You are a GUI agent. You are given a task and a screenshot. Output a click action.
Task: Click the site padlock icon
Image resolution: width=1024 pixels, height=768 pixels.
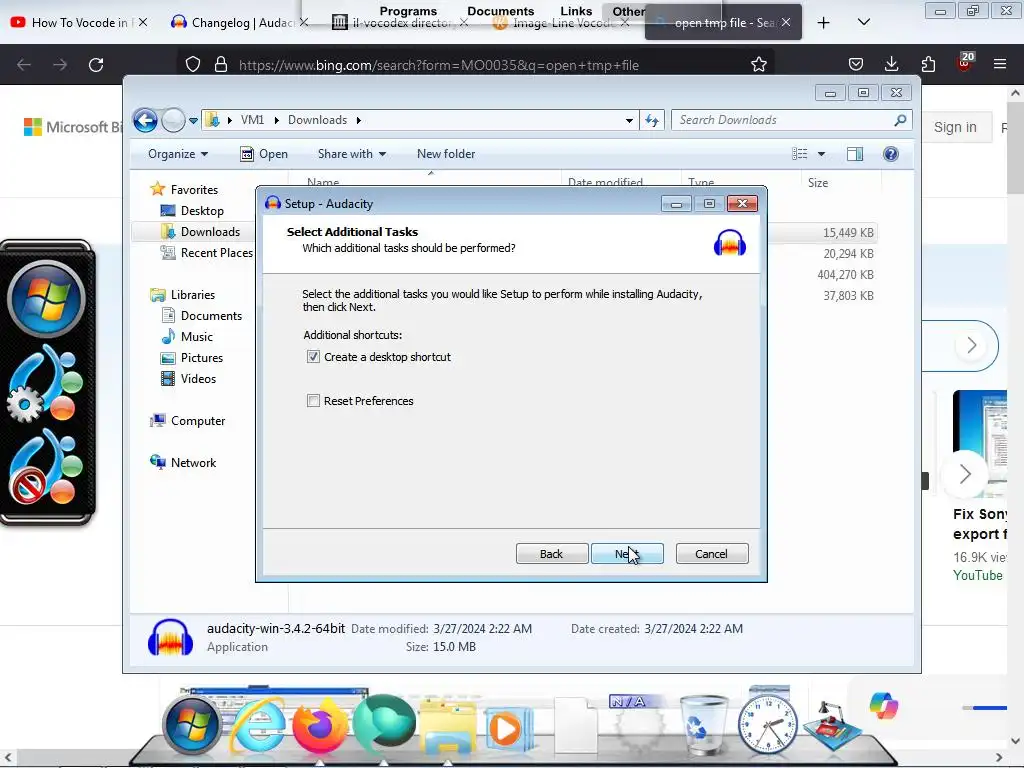[x=221, y=65]
